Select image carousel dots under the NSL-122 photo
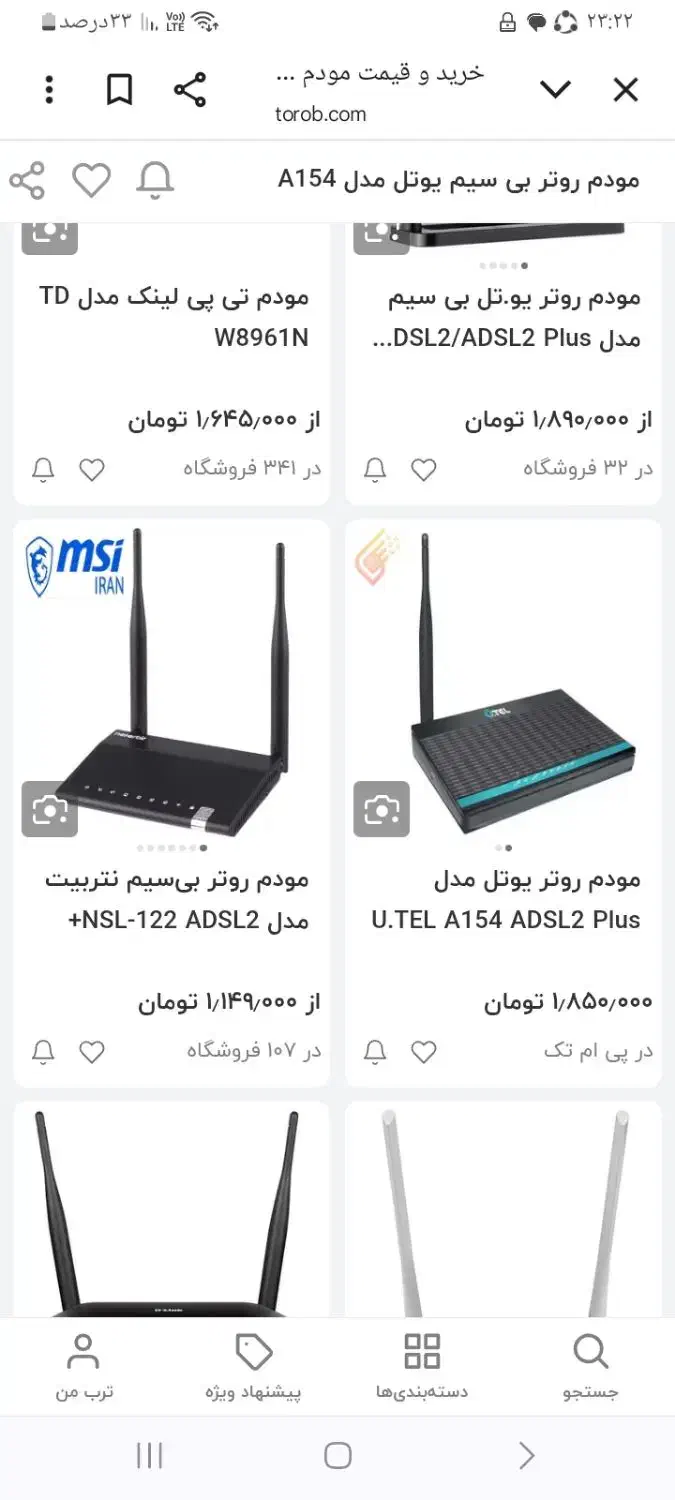 (x=171, y=848)
